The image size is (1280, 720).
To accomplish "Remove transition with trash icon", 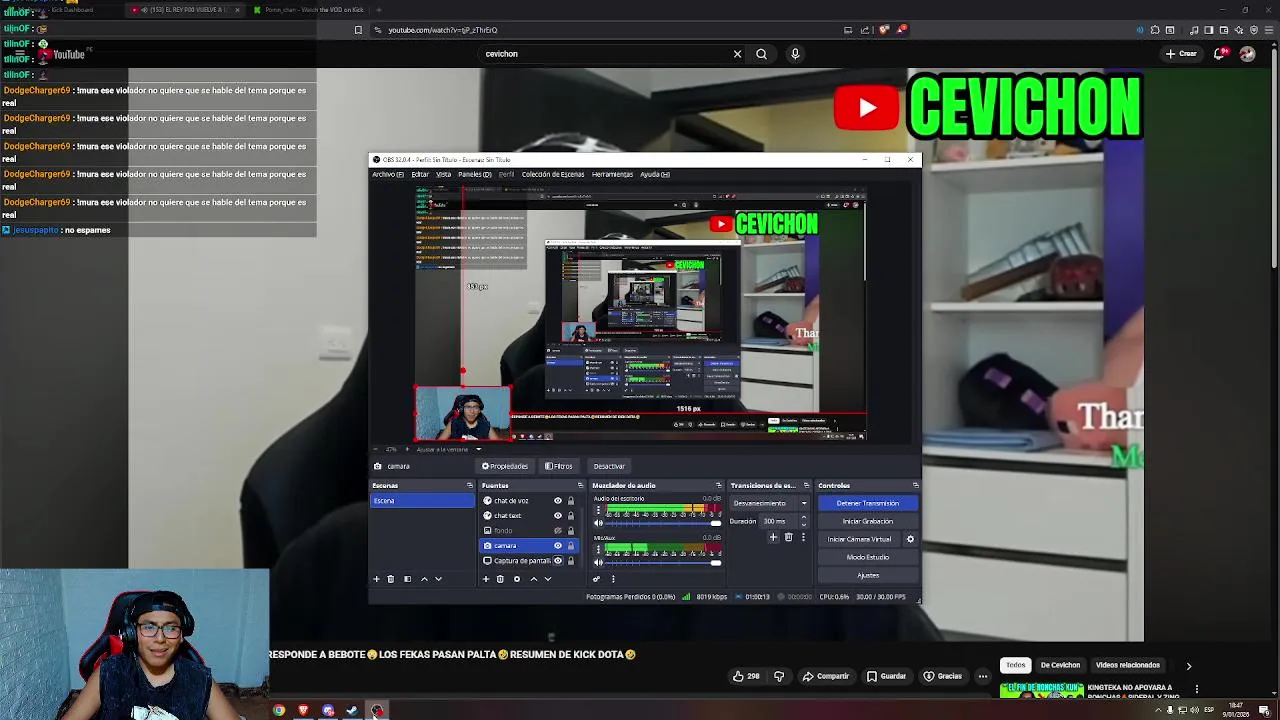I will pyautogui.click(x=788, y=538).
